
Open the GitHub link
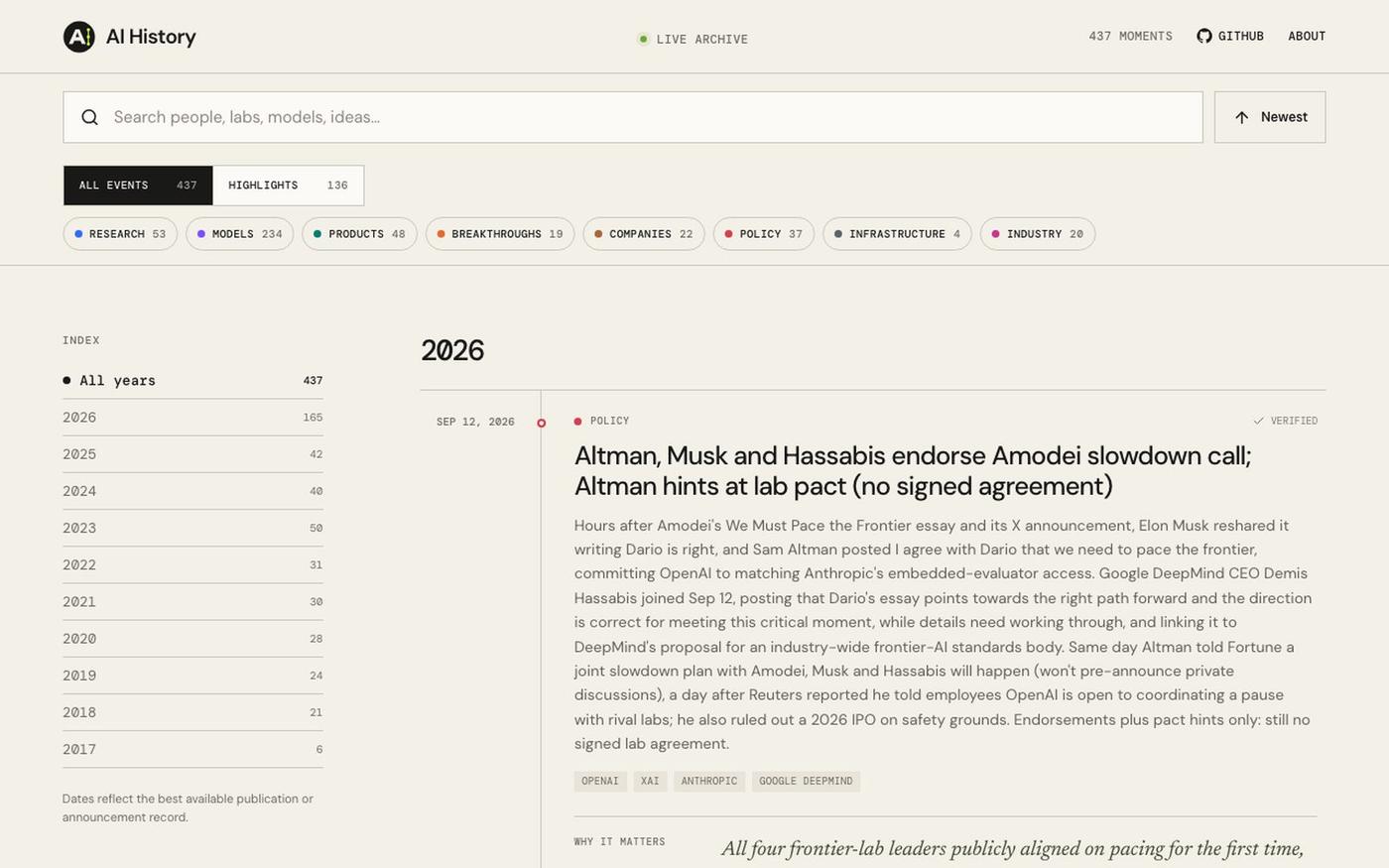click(x=1230, y=36)
